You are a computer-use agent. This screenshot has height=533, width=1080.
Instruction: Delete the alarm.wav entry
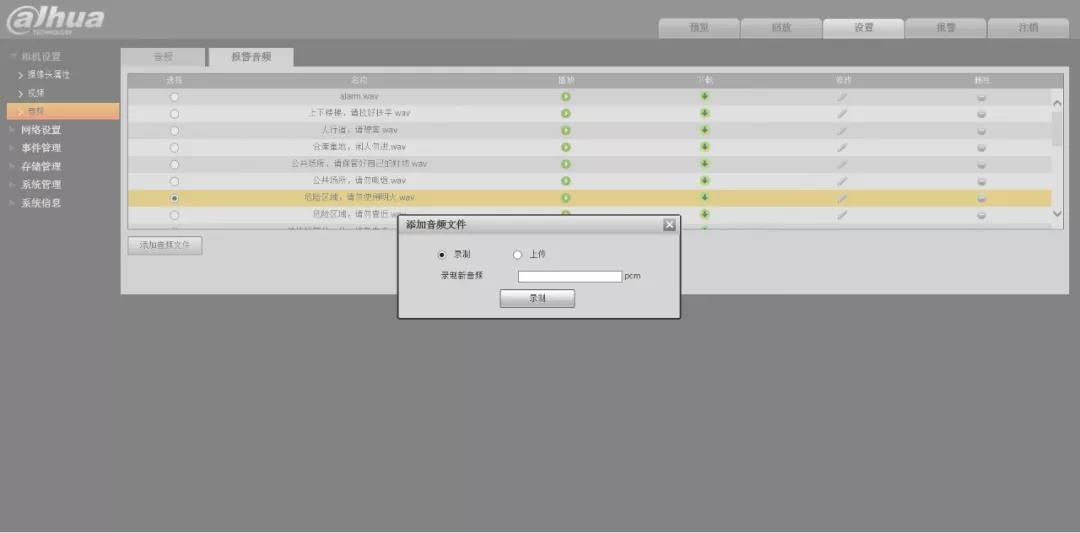point(981,96)
